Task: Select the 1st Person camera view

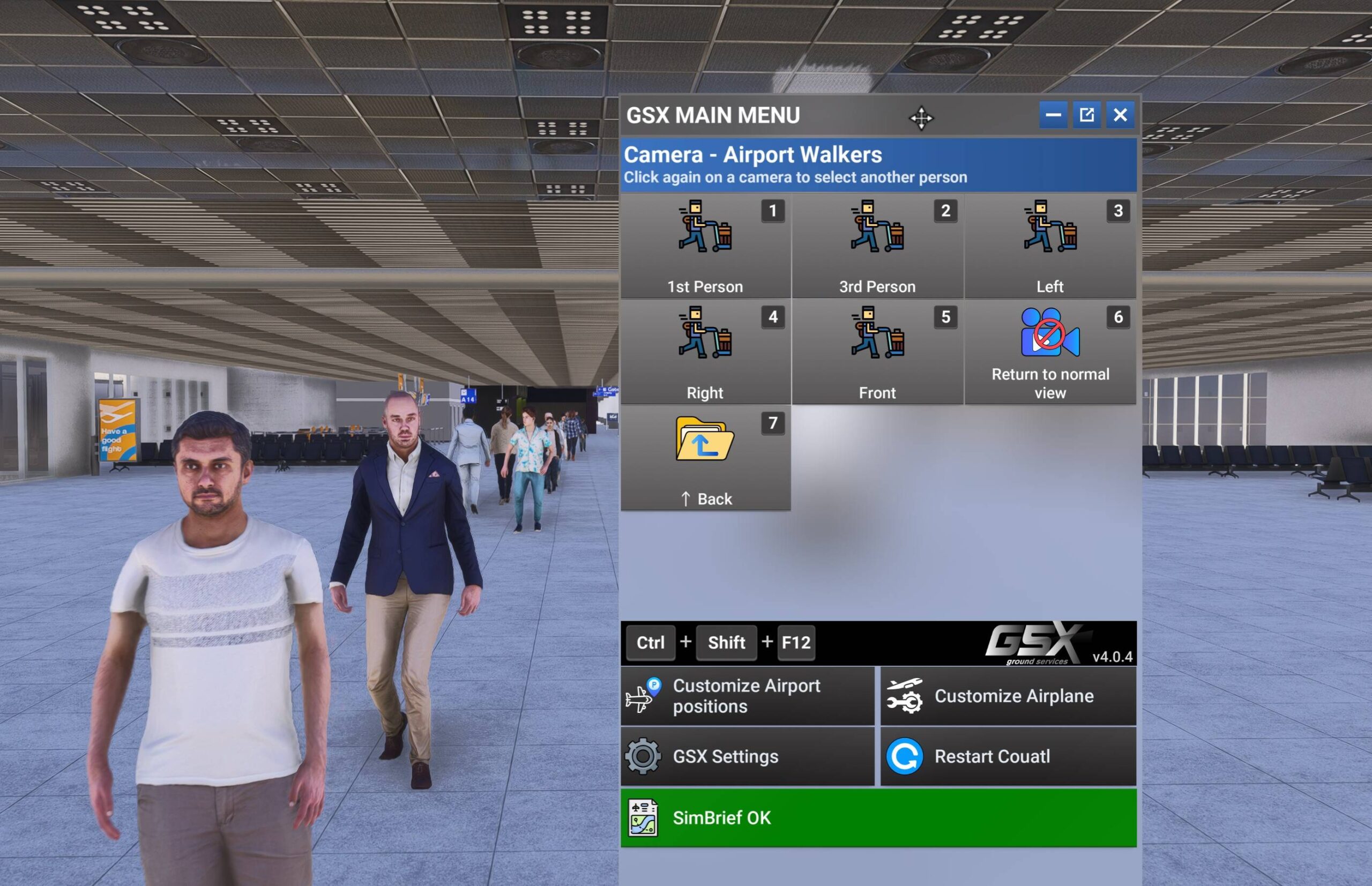Action: coord(705,245)
